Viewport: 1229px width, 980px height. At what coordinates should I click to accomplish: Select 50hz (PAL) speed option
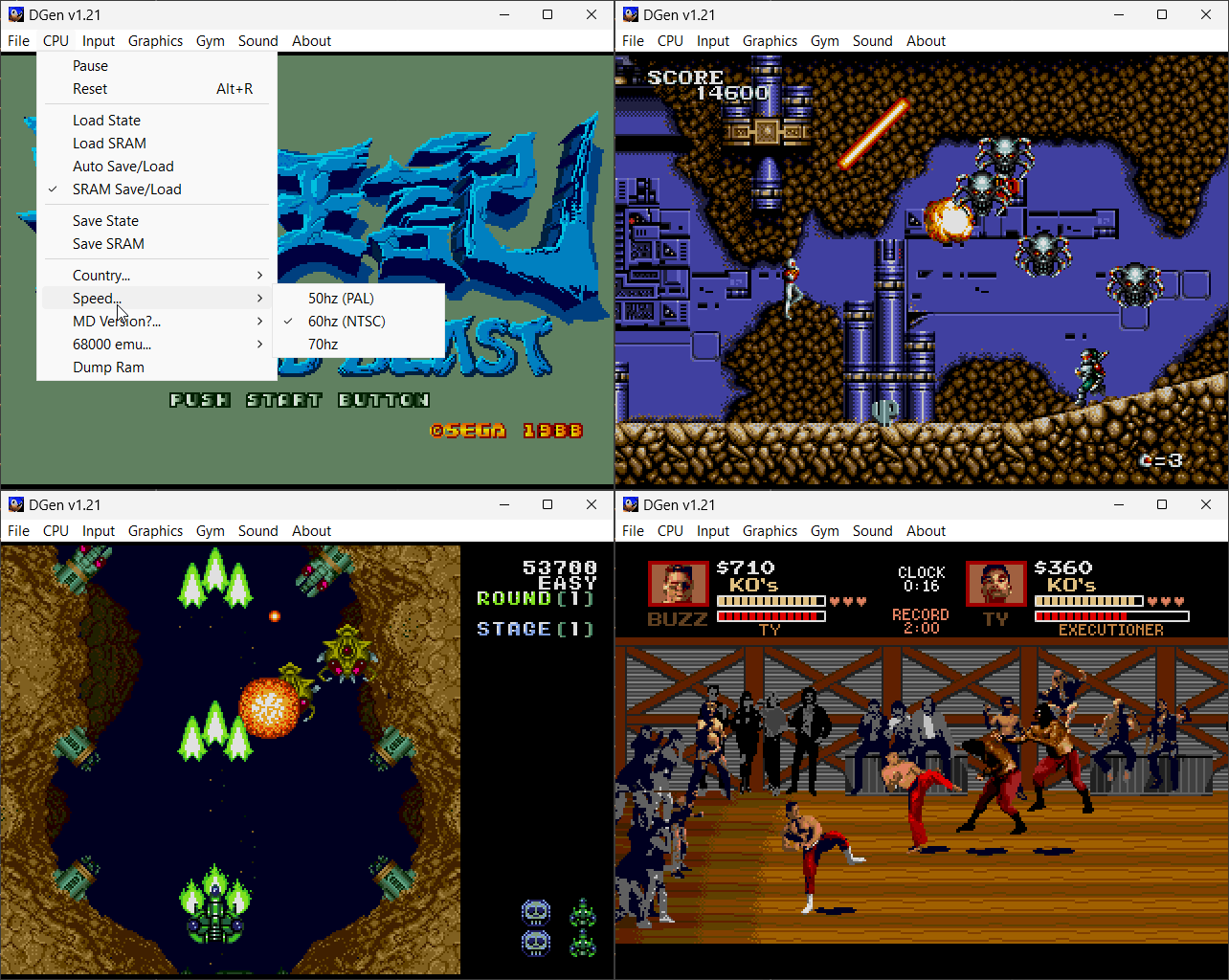click(359, 299)
